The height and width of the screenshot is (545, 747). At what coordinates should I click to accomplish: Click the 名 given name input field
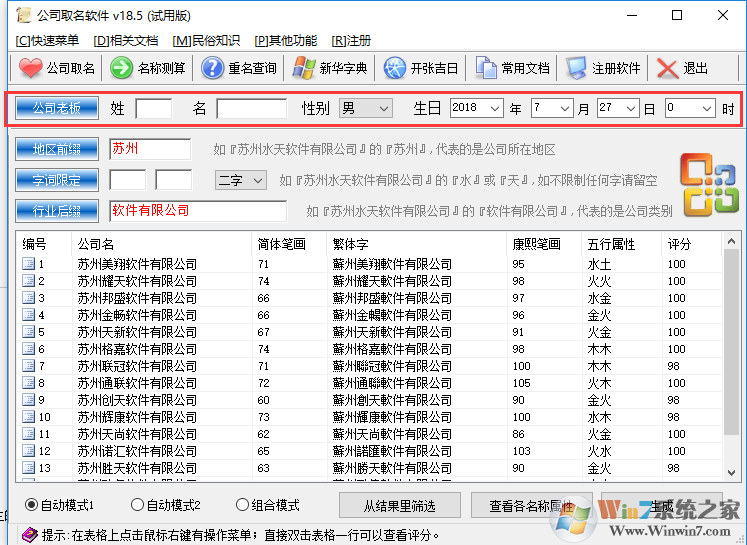click(252, 109)
